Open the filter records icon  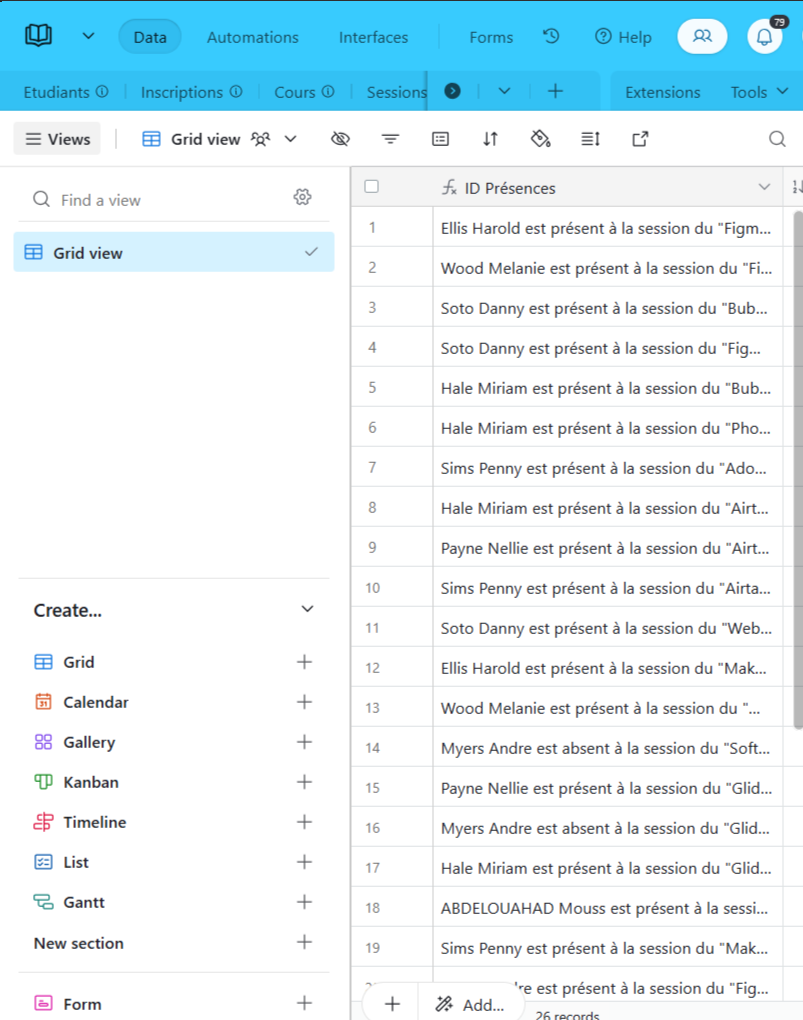click(390, 139)
